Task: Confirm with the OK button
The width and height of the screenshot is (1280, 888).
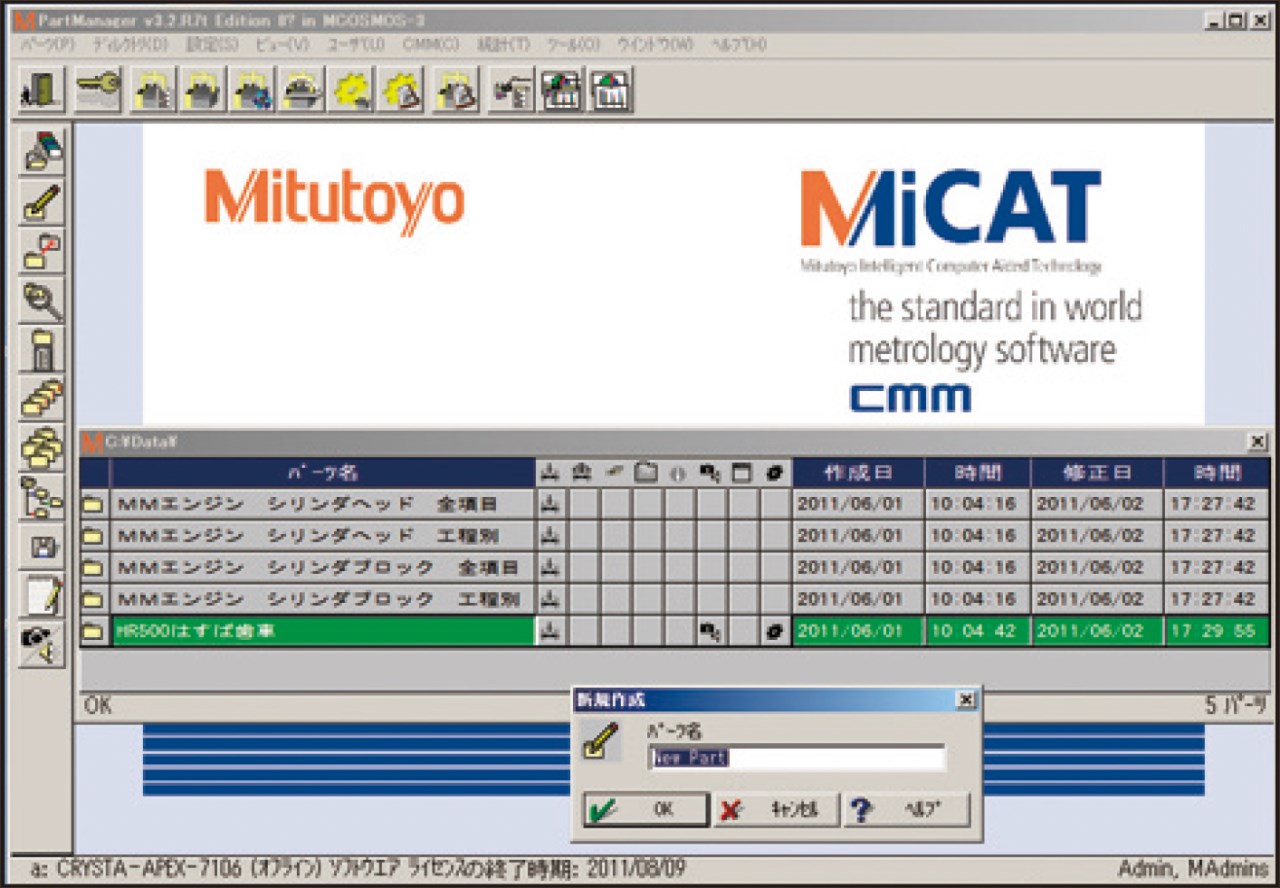Action: 646,810
